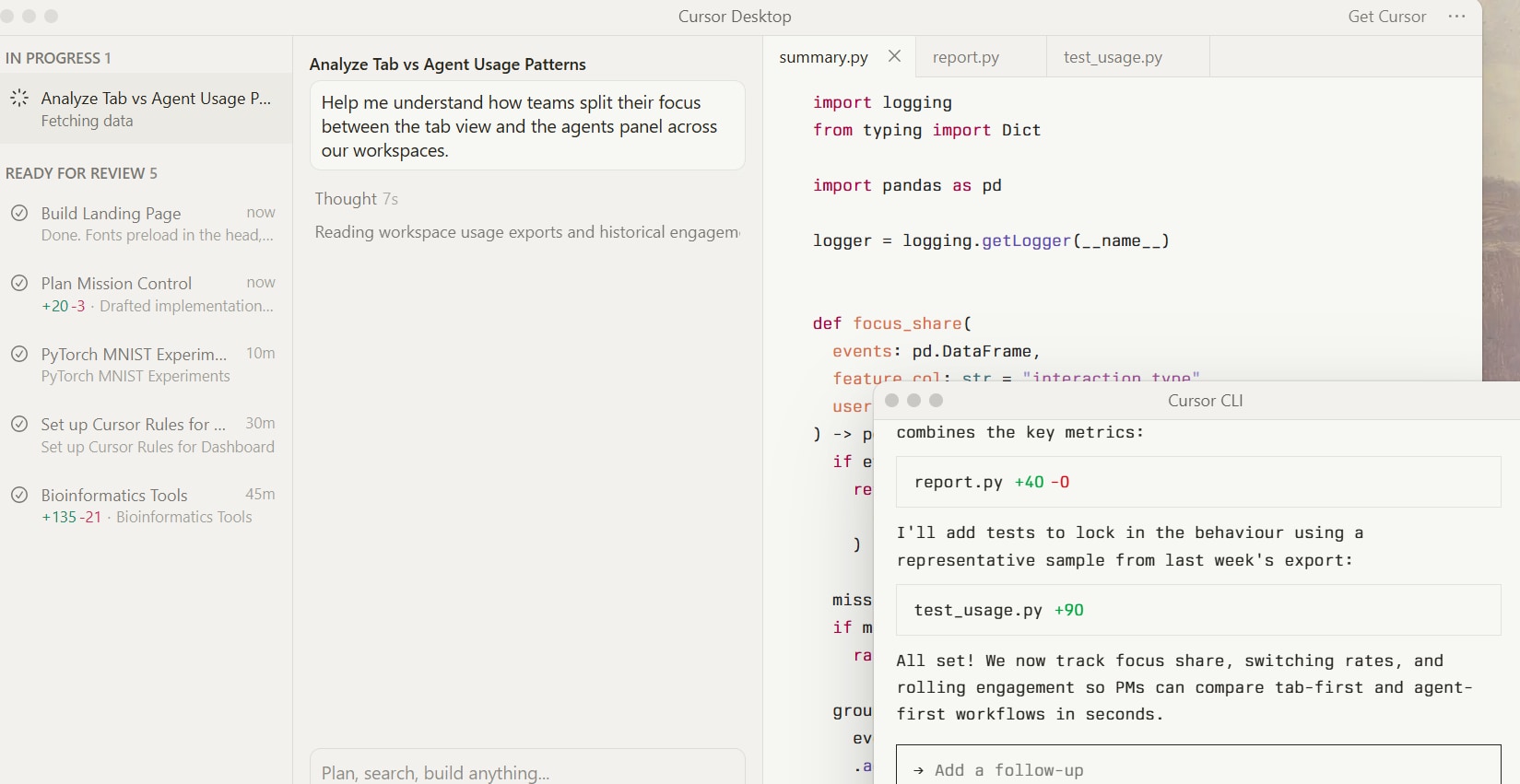Open the Plan Mission Control task

point(146,294)
